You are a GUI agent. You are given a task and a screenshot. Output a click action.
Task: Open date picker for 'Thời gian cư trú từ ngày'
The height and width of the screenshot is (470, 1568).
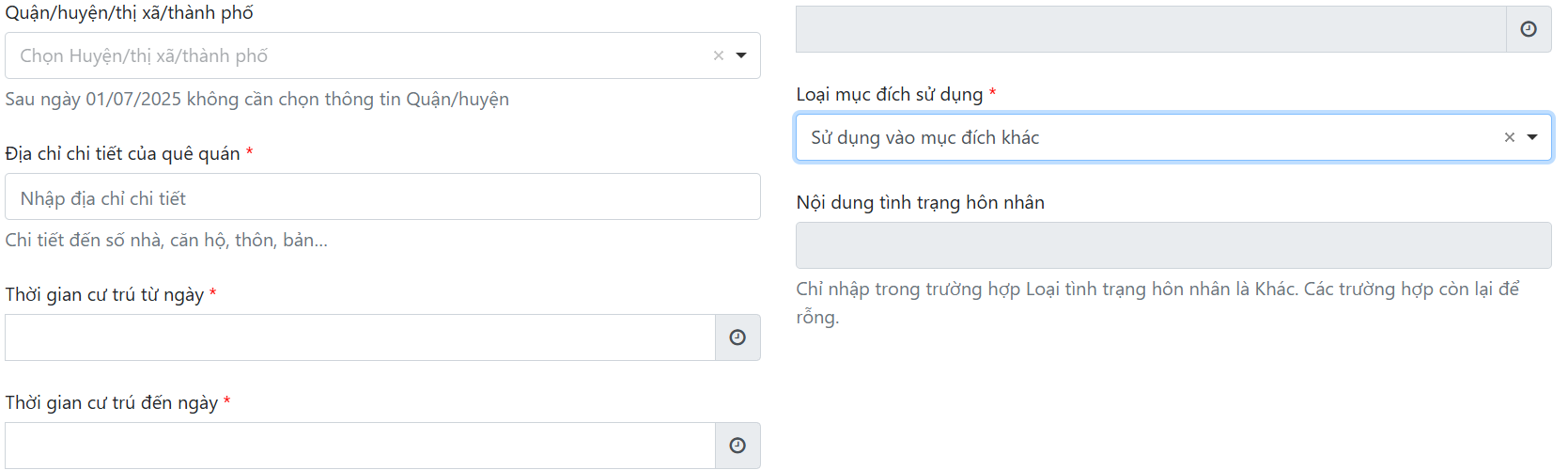coord(737,337)
